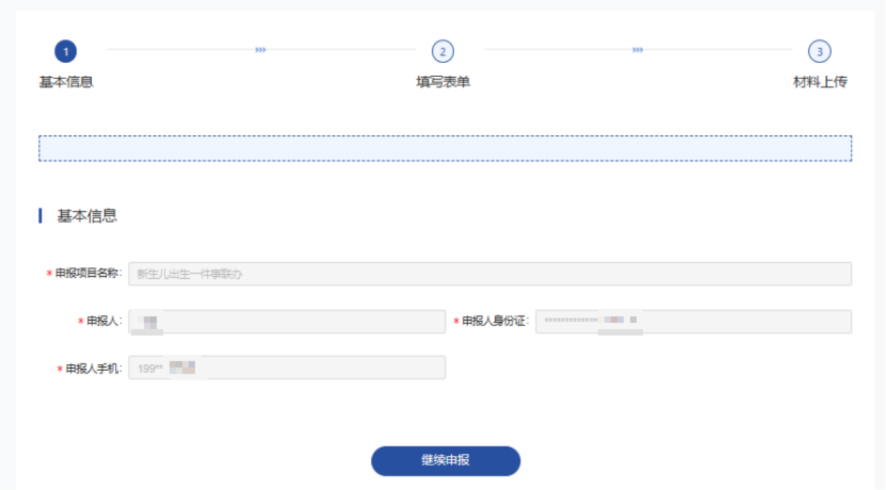Focus the 申报项目名称 input field
The height and width of the screenshot is (490, 886).
coord(489,274)
